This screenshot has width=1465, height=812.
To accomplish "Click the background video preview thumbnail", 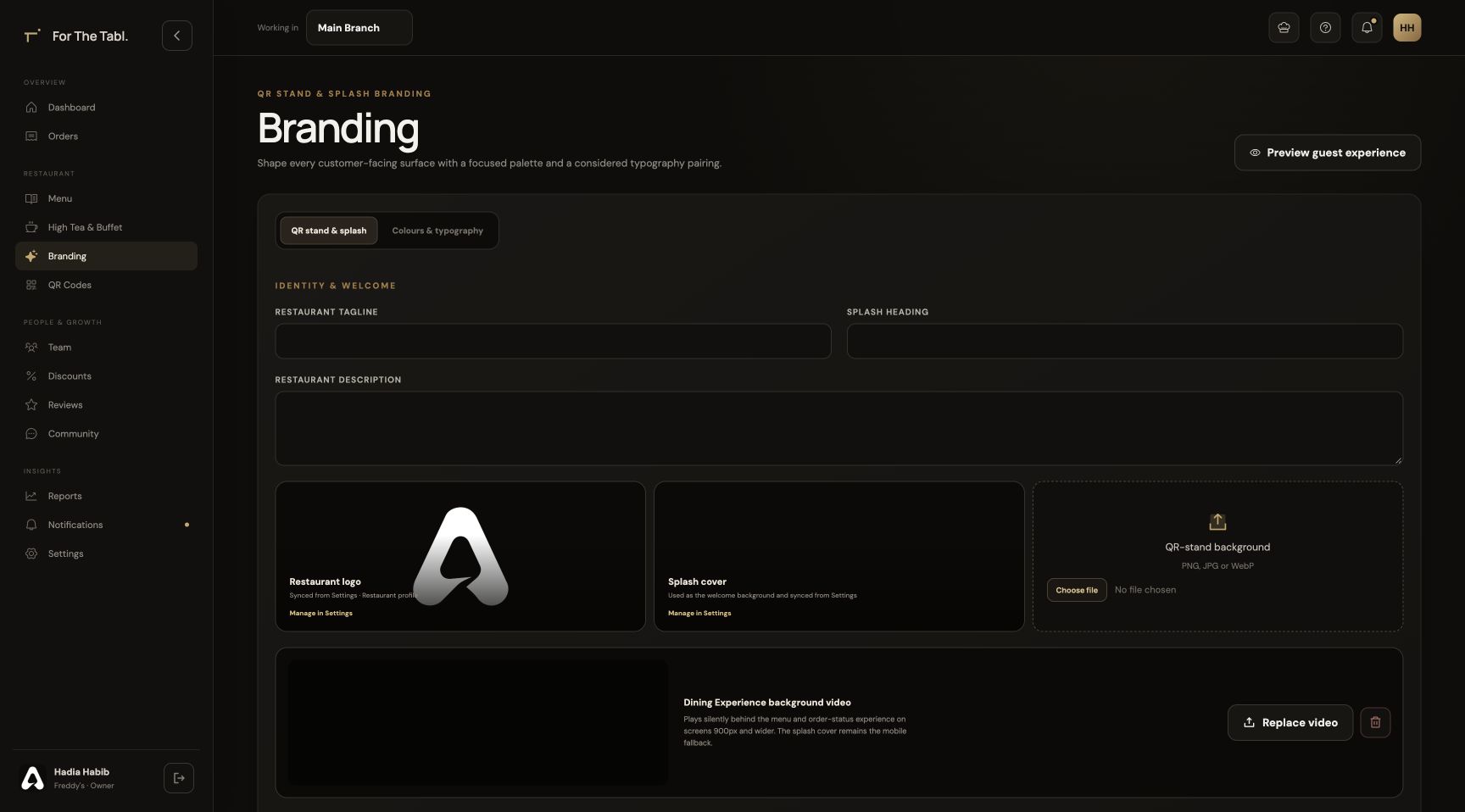I will click(478, 722).
